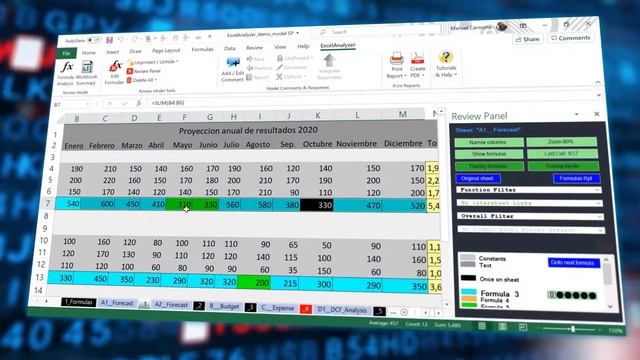Click the Review Panel ribbon button
This screenshot has width=640, height=360.
144,71
